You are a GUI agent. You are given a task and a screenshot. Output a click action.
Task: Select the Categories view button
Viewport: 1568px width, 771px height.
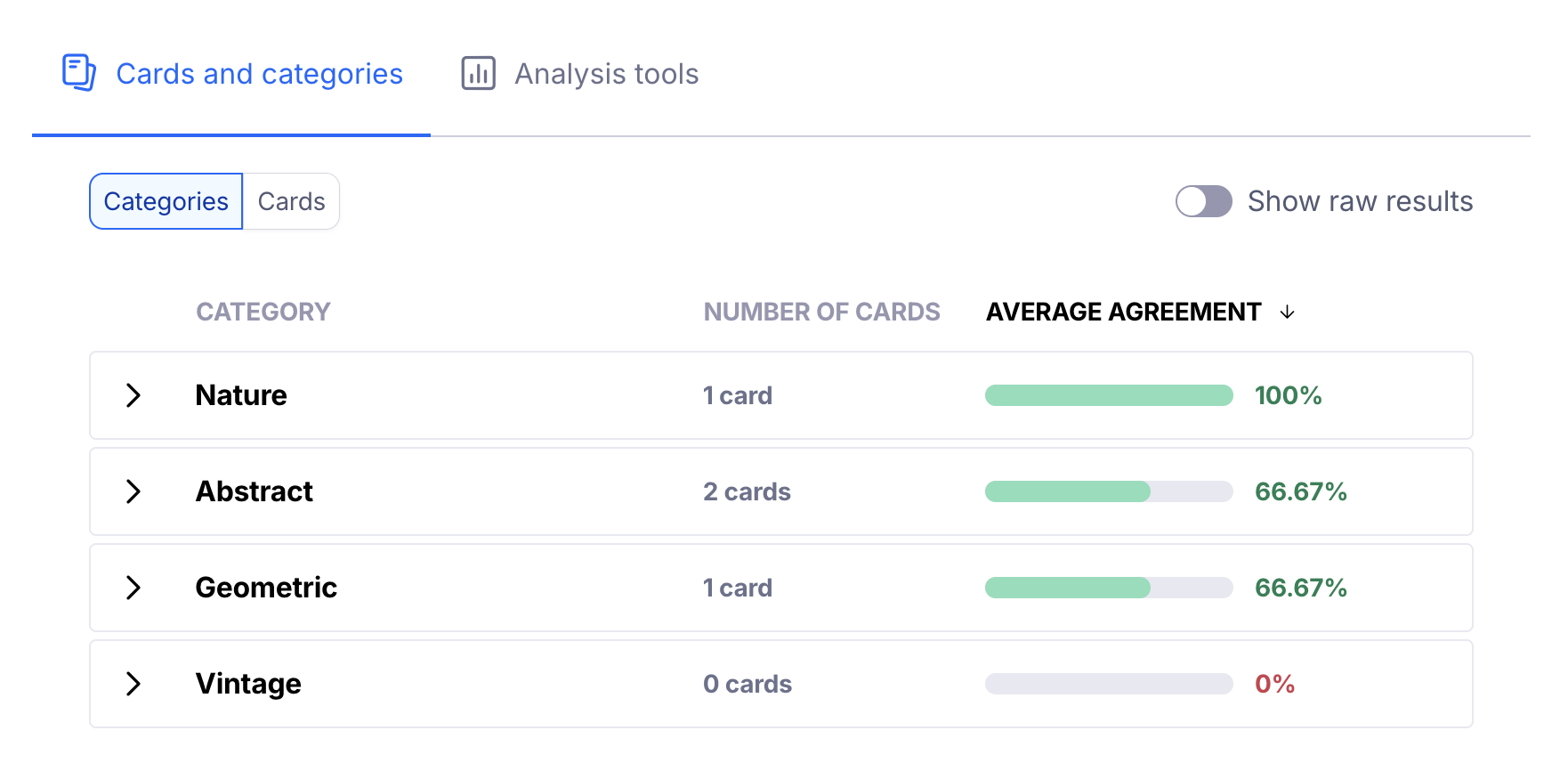pyautogui.click(x=166, y=201)
